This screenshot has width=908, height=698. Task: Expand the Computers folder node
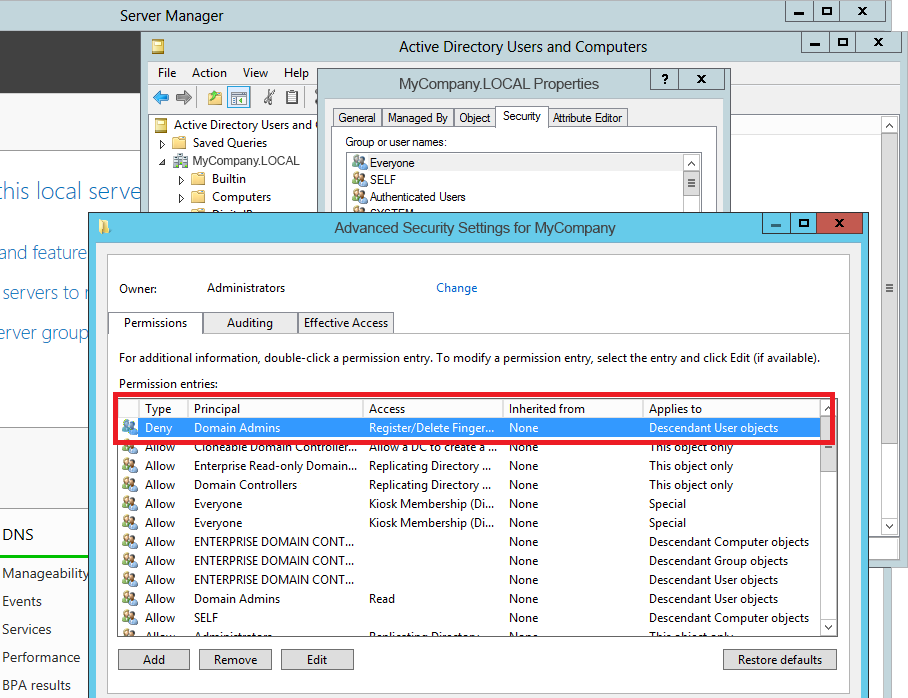point(181,197)
